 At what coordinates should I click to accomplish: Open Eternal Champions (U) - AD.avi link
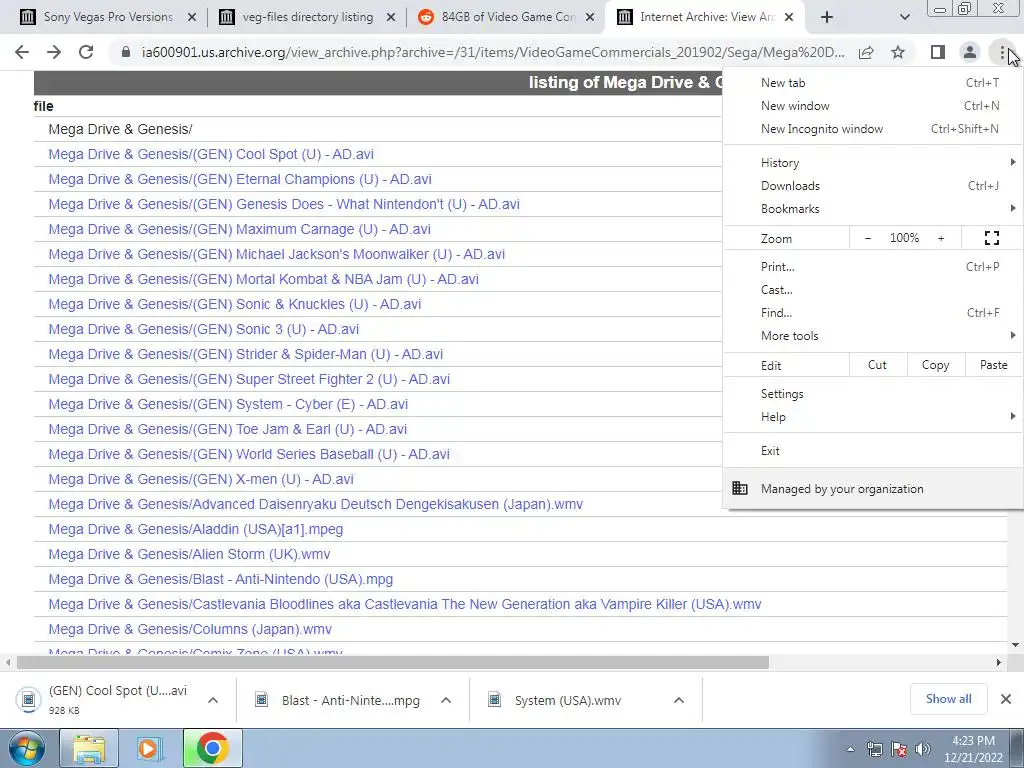click(x=240, y=180)
